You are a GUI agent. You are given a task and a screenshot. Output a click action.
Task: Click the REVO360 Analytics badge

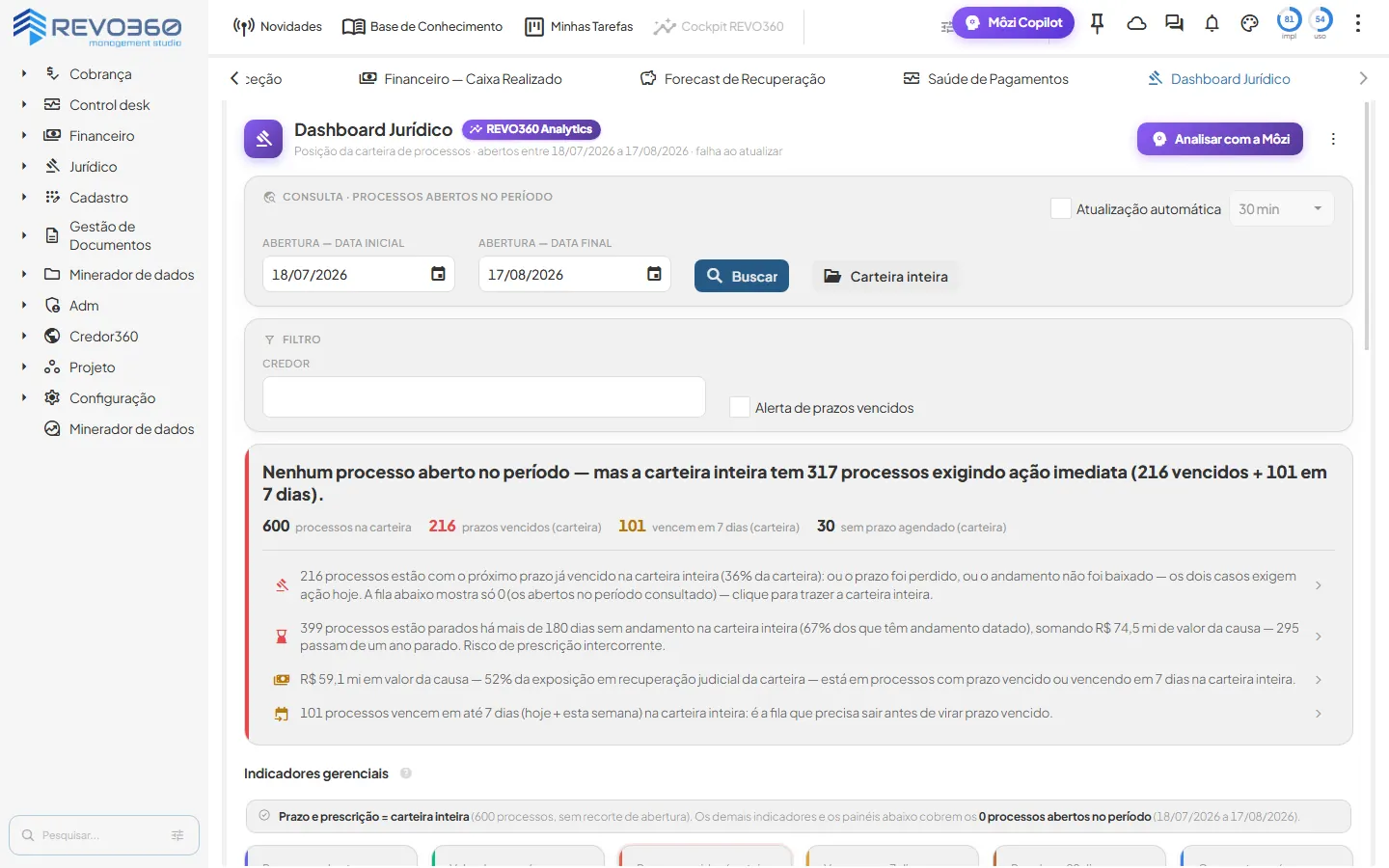[531, 129]
